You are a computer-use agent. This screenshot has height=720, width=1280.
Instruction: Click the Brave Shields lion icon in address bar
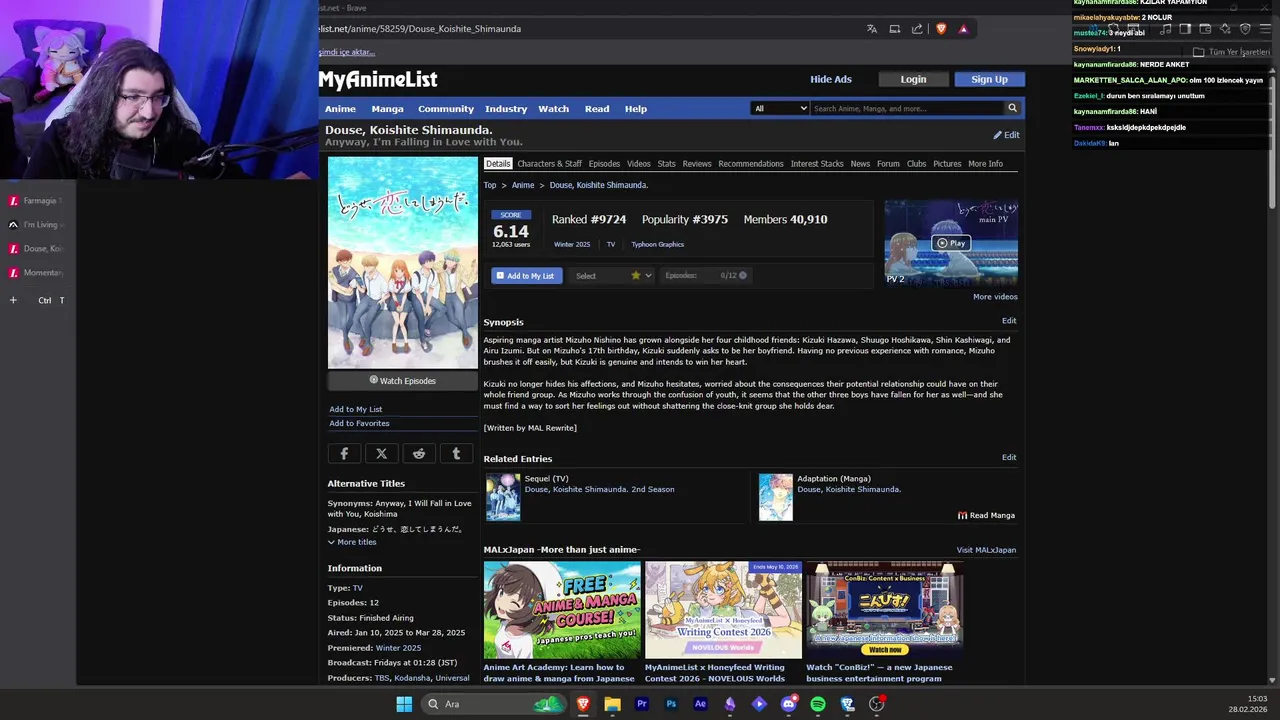point(941,29)
